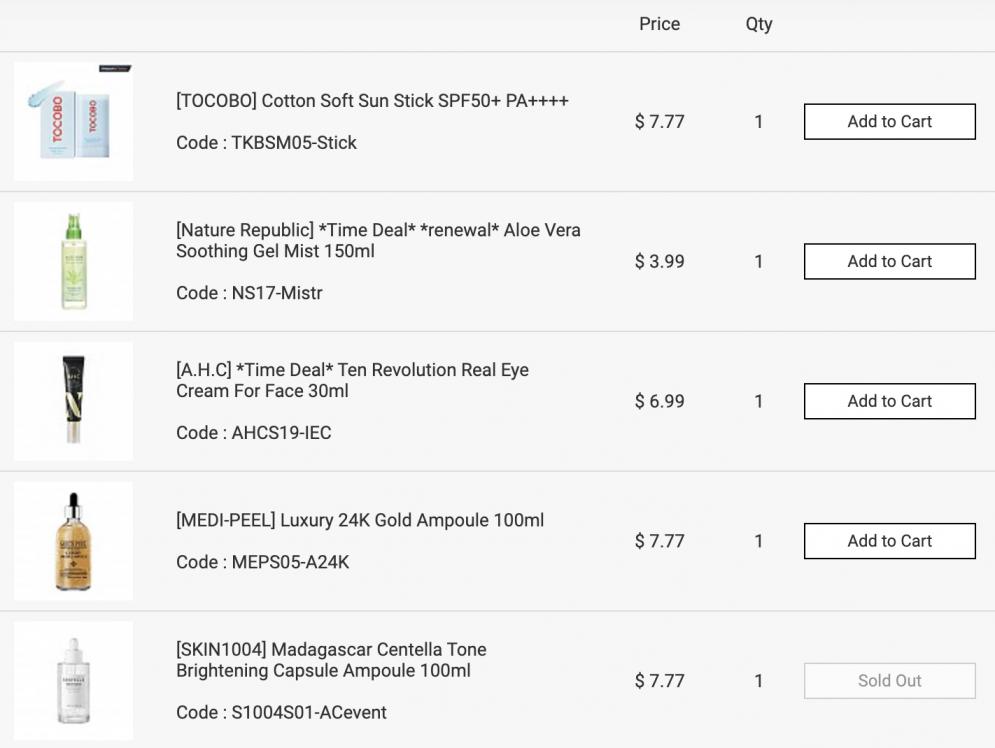View the A.H.C eye cream tube image
The image size is (995, 748).
coord(74,401)
